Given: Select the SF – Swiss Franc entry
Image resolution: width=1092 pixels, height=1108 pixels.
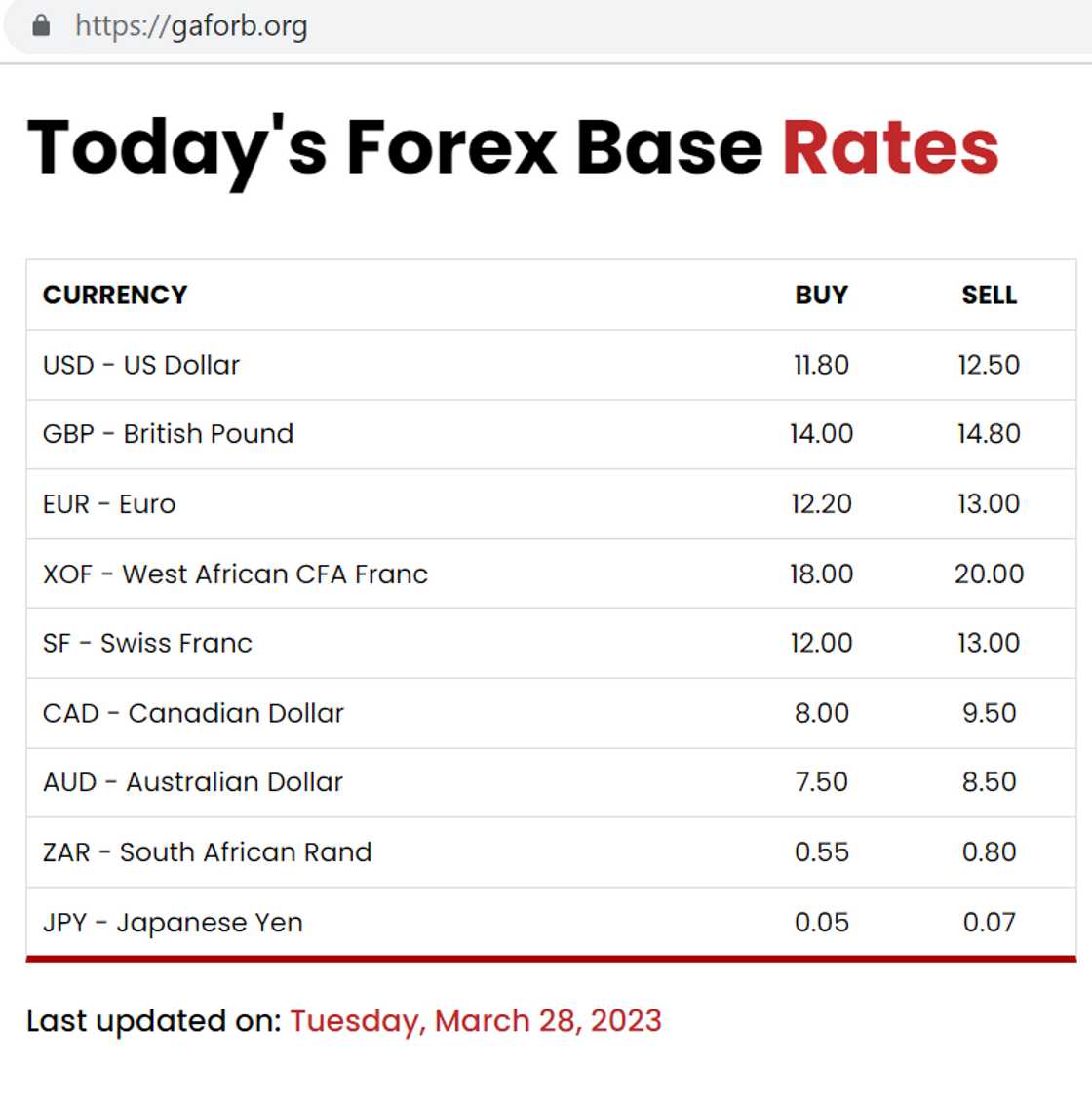Looking at the screenshot, I should pyautogui.click(x=147, y=644).
